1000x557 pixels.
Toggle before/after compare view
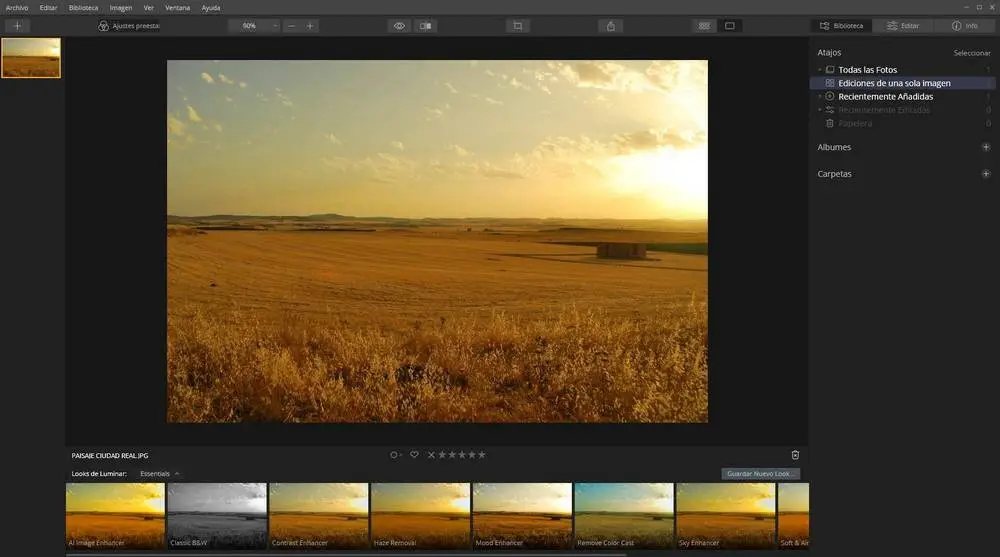click(426, 26)
